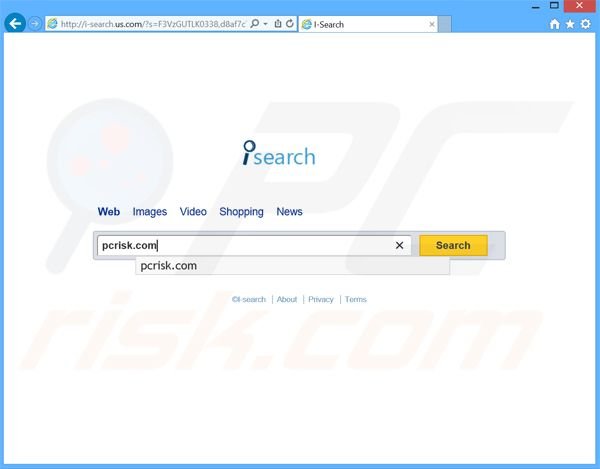Open favorites with the star icon
The width and height of the screenshot is (600, 469).
coord(570,24)
